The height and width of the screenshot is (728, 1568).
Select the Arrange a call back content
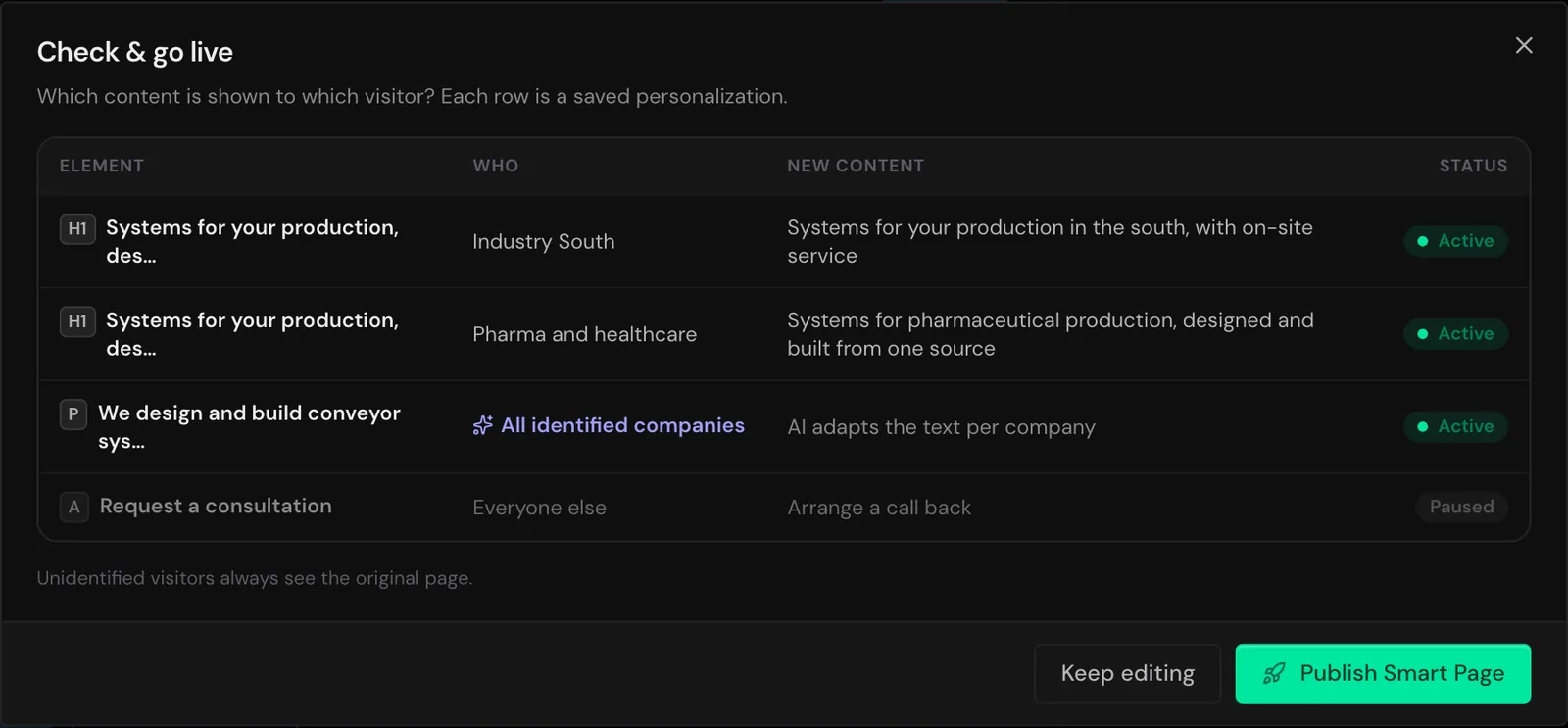(x=879, y=508)
